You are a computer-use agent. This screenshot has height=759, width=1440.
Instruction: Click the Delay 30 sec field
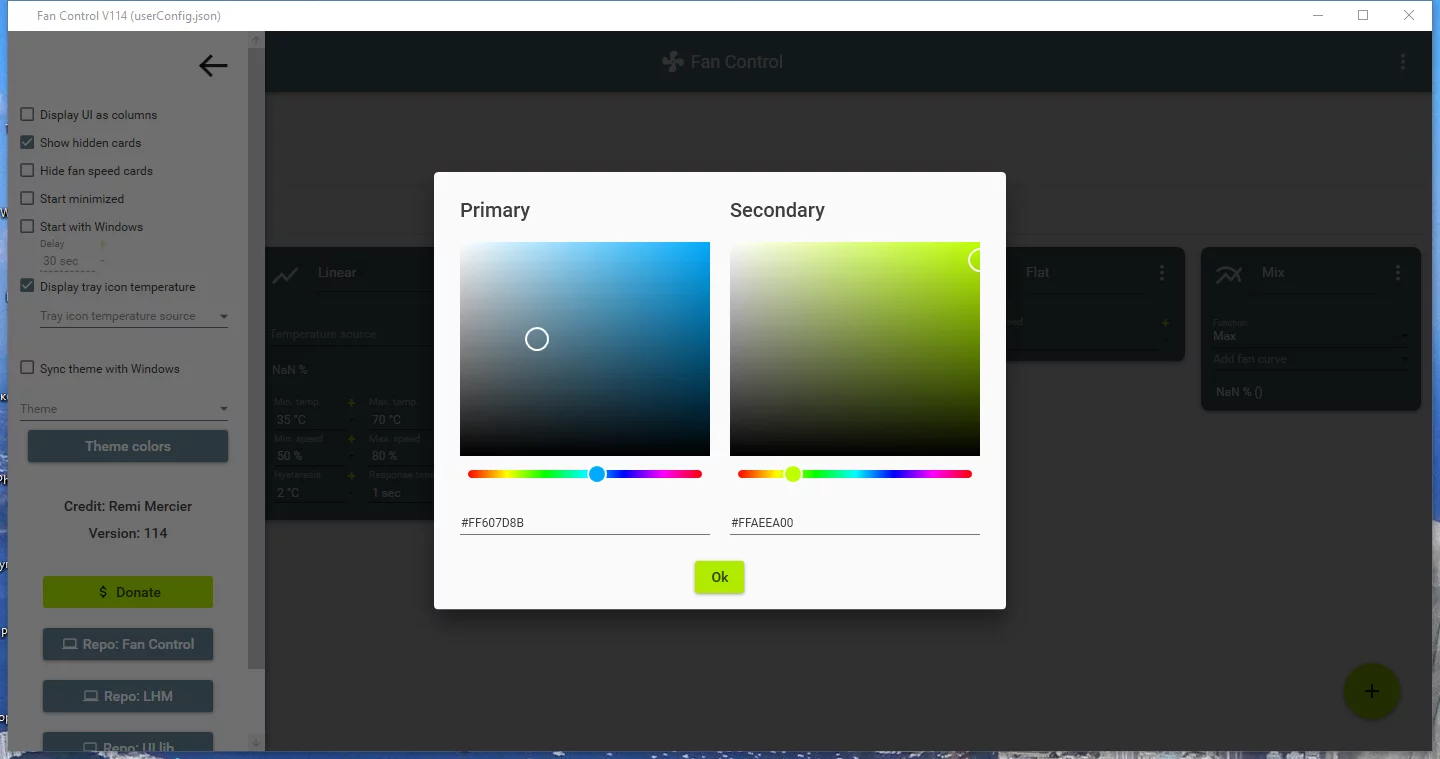pyautogui.click(x=67, y=261)
